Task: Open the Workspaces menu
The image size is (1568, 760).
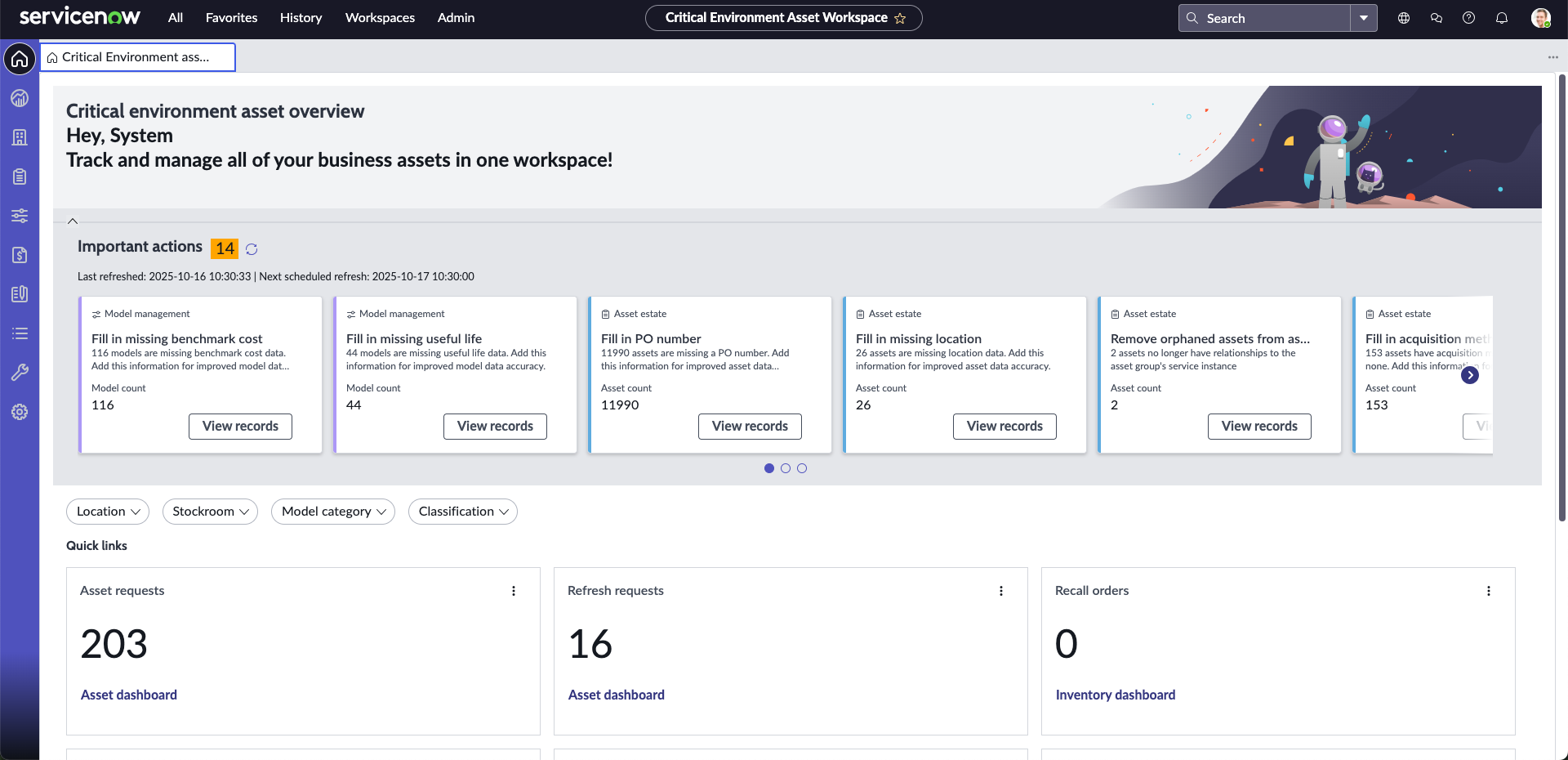Action: [x=381, y=18]
